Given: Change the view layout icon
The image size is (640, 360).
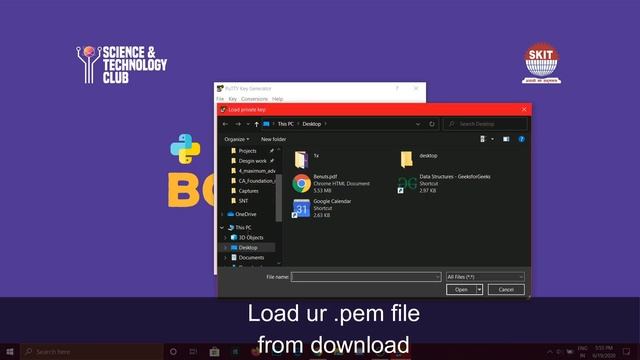Looking at the screenshot, I should [483, 139].
